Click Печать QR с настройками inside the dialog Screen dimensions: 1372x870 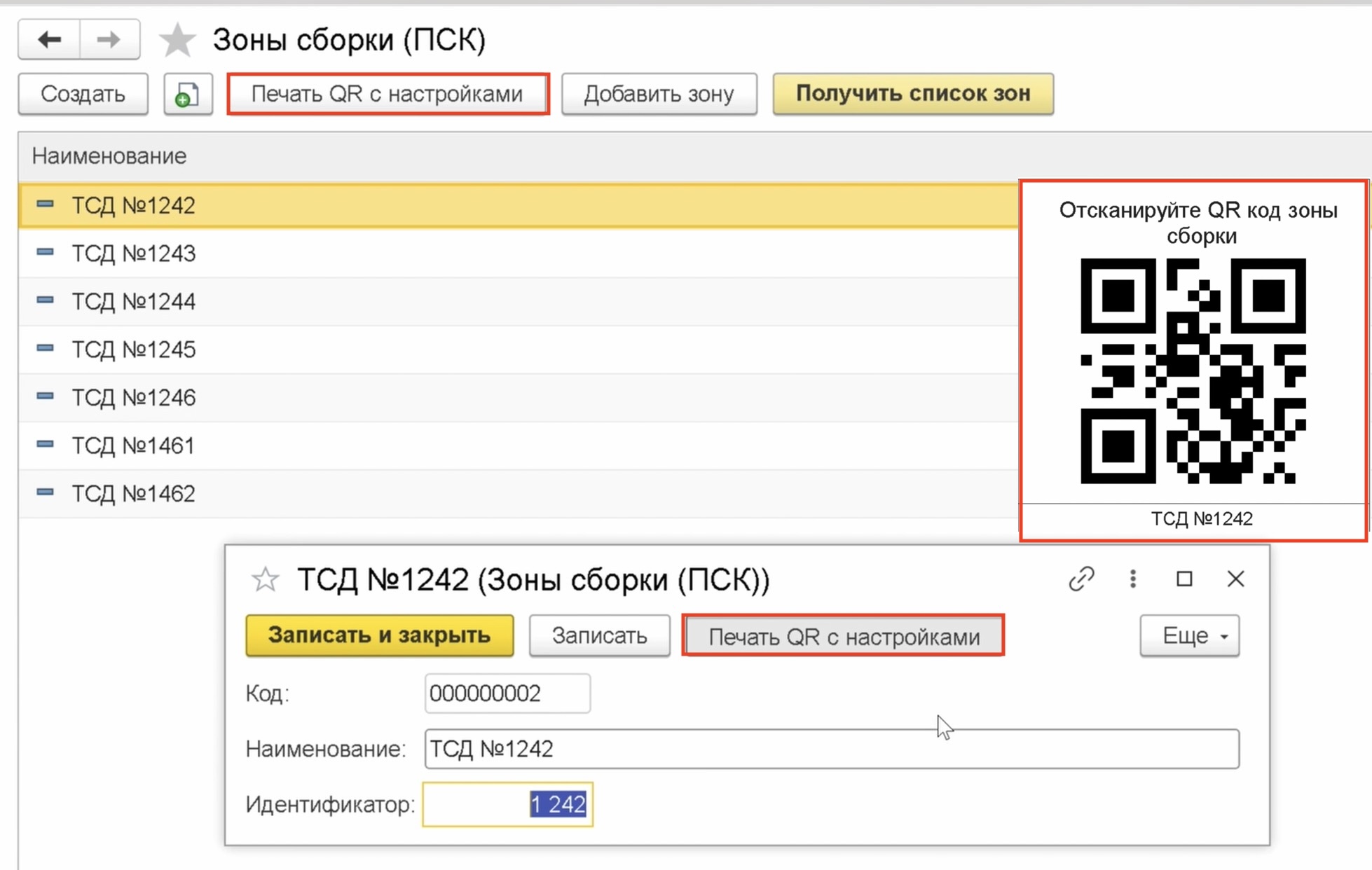click(844, 636)
